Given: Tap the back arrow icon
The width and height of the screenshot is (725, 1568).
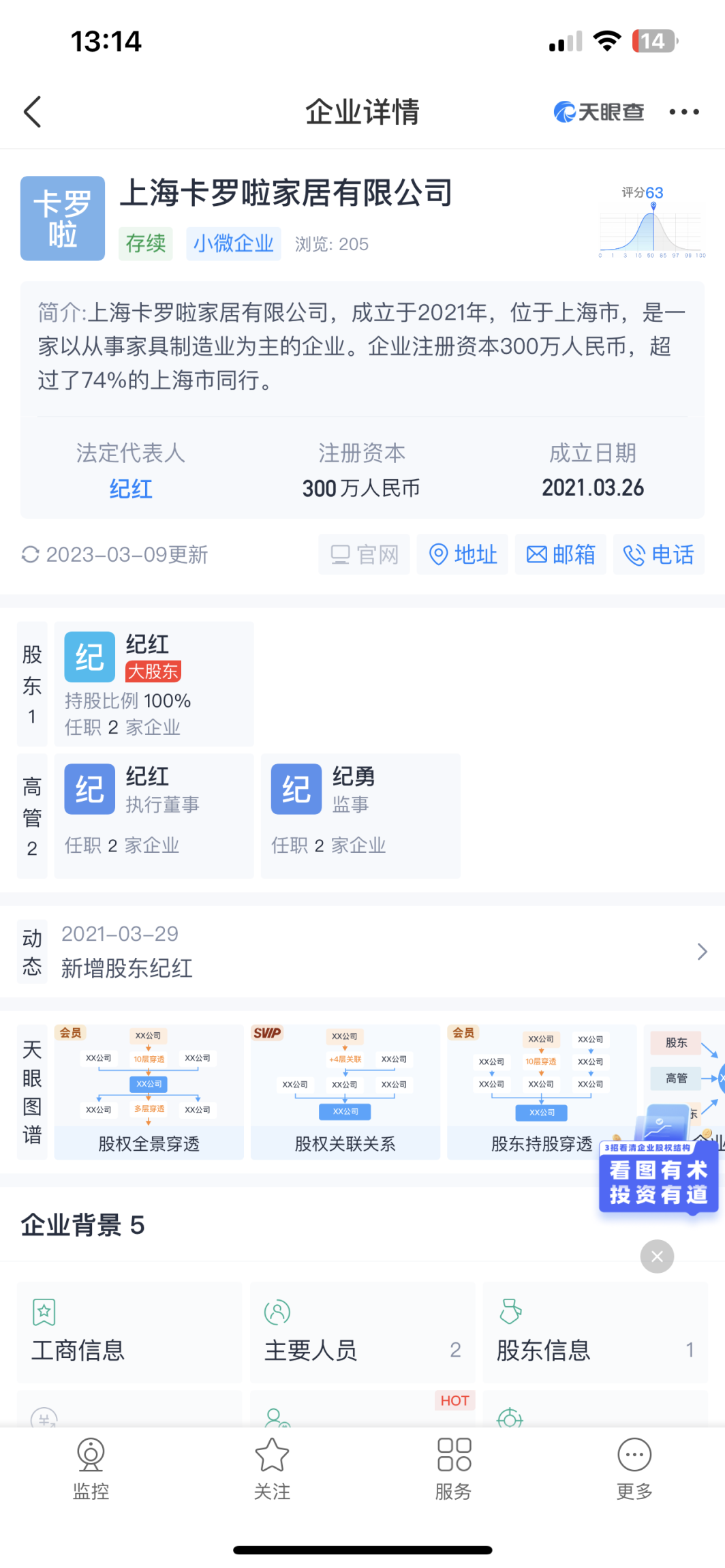Looking at the screenshot, I should click(33, 112).
